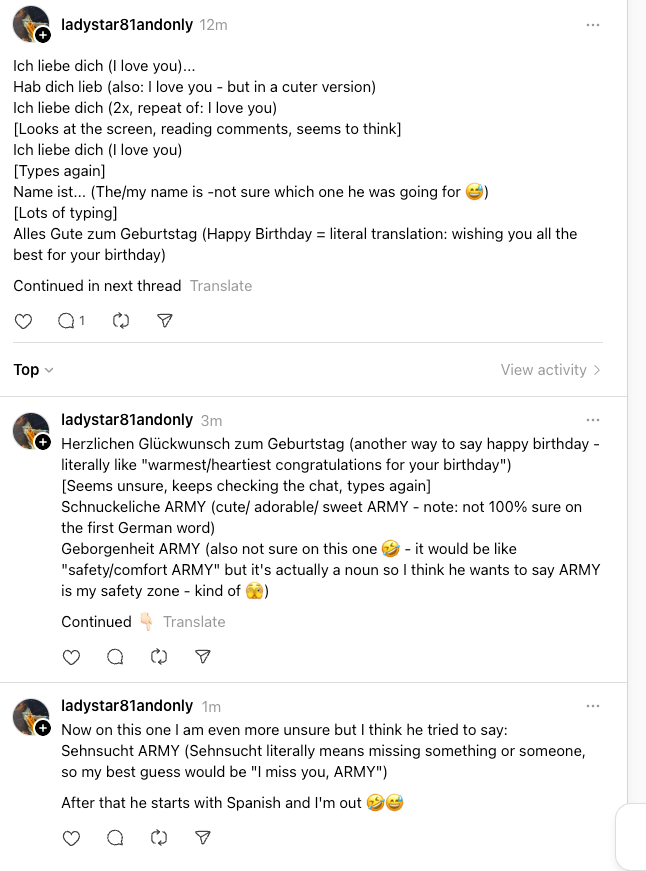Open more options on the first post
Screen dimensions: 646x871
pyautogui.click(x=593, y=22)
